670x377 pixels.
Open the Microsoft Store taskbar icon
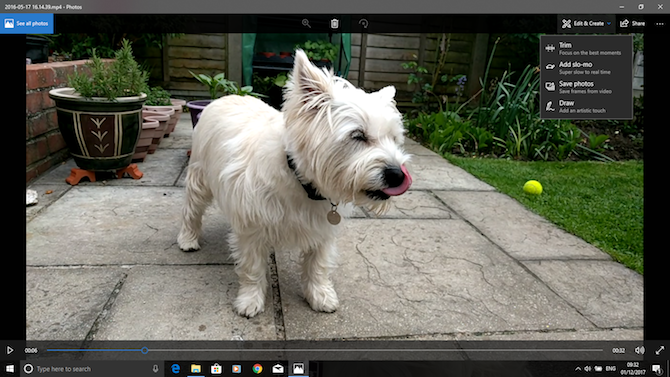coord(216,368)
